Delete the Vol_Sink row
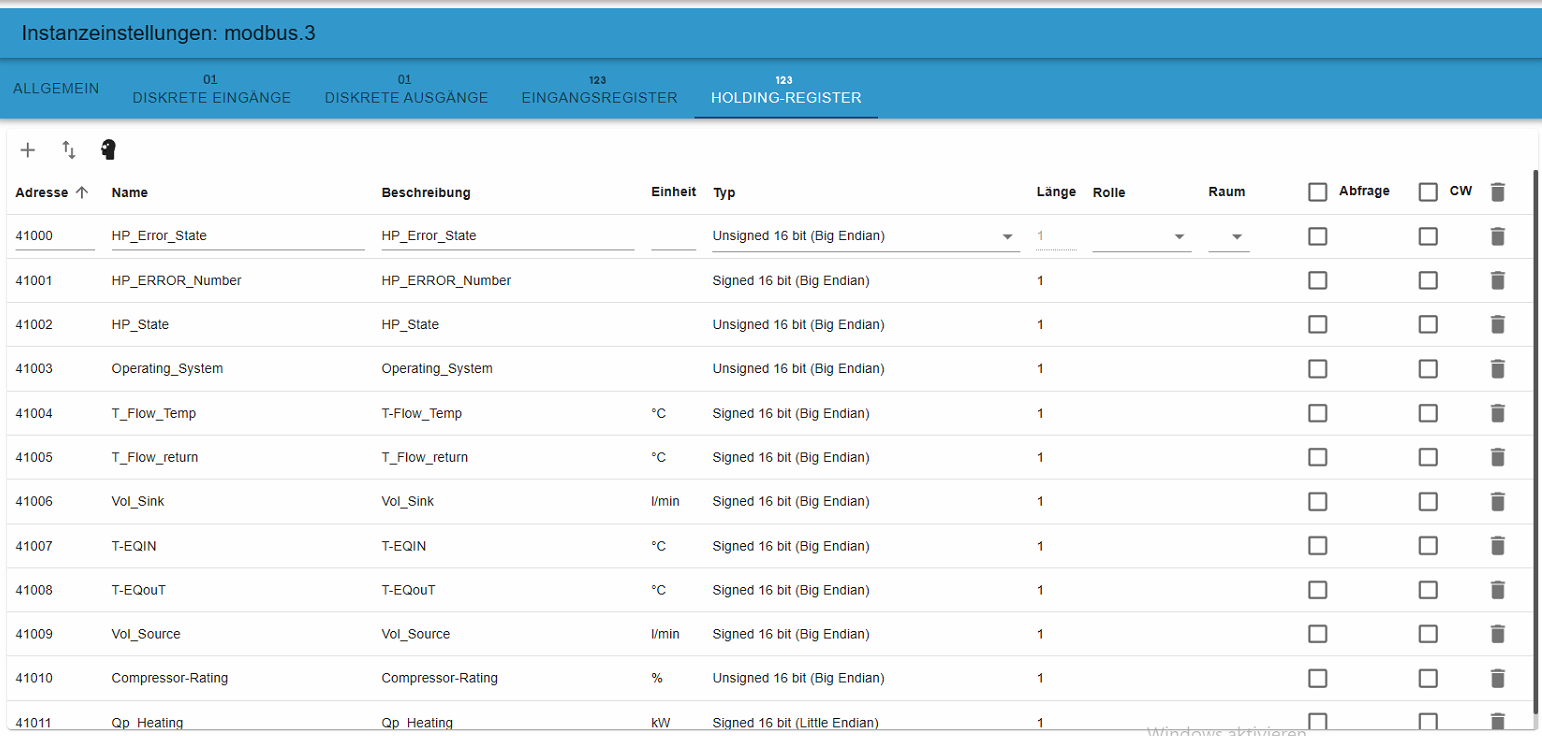Viewport: 1542px width, 736px height. [1497, 501]
